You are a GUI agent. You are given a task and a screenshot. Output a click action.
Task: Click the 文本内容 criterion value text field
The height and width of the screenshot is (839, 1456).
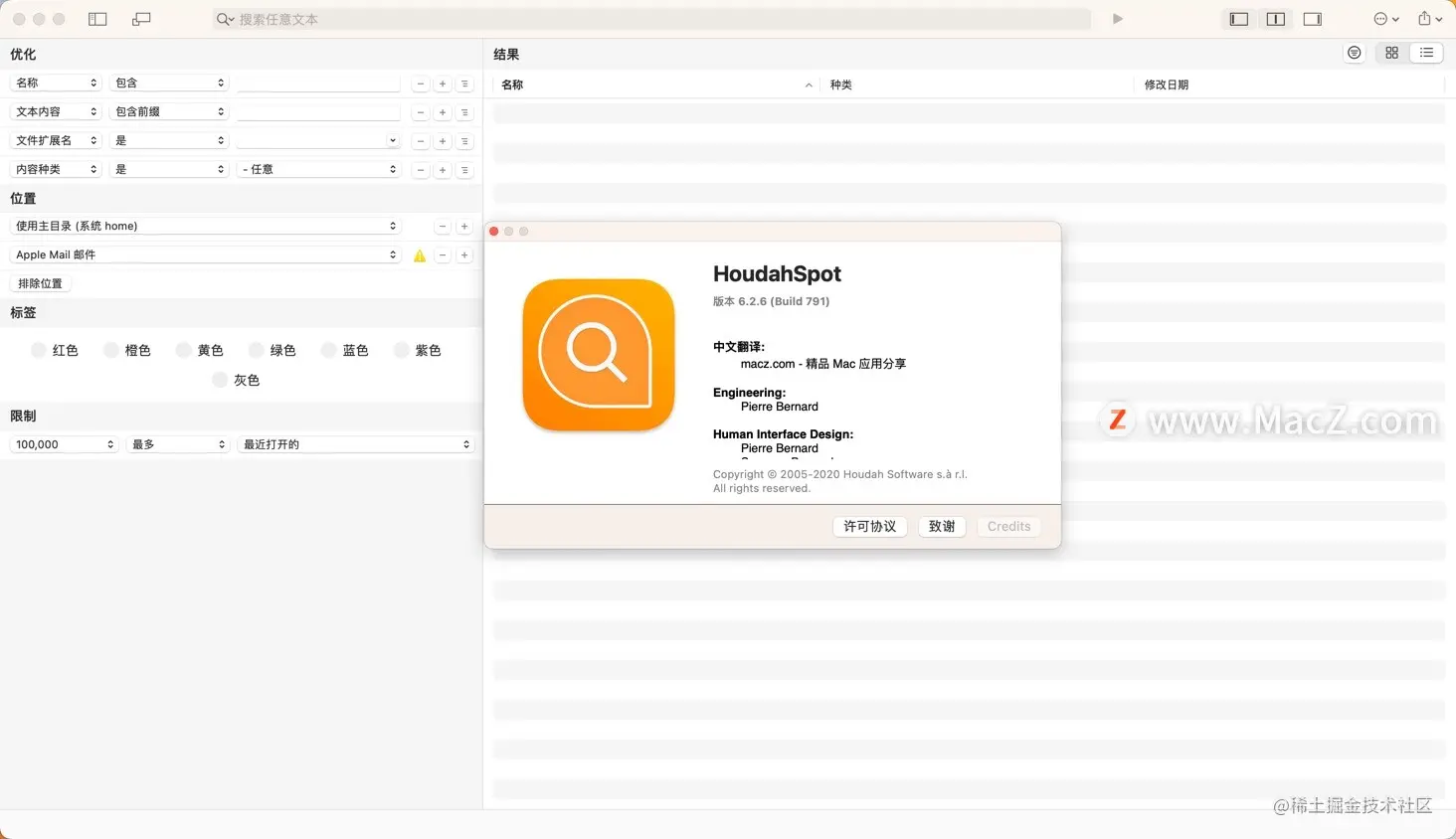click(318, 112)
